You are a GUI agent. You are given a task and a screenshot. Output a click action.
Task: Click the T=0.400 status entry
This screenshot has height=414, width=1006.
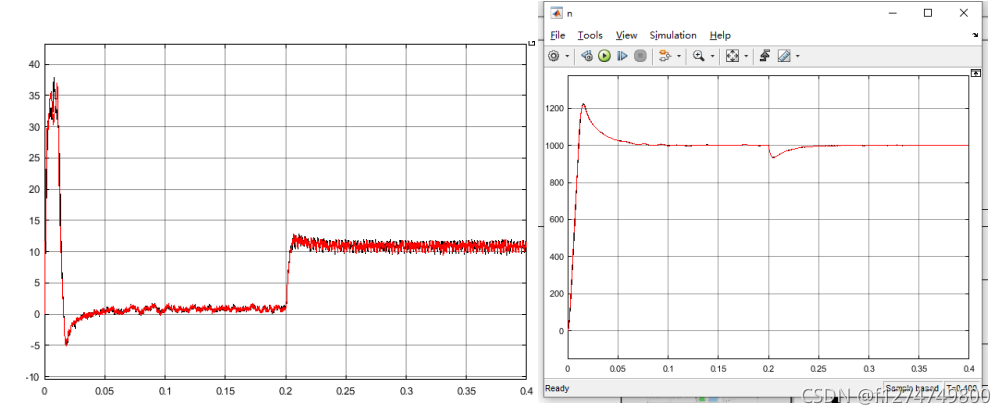click(x=961, y=388)
